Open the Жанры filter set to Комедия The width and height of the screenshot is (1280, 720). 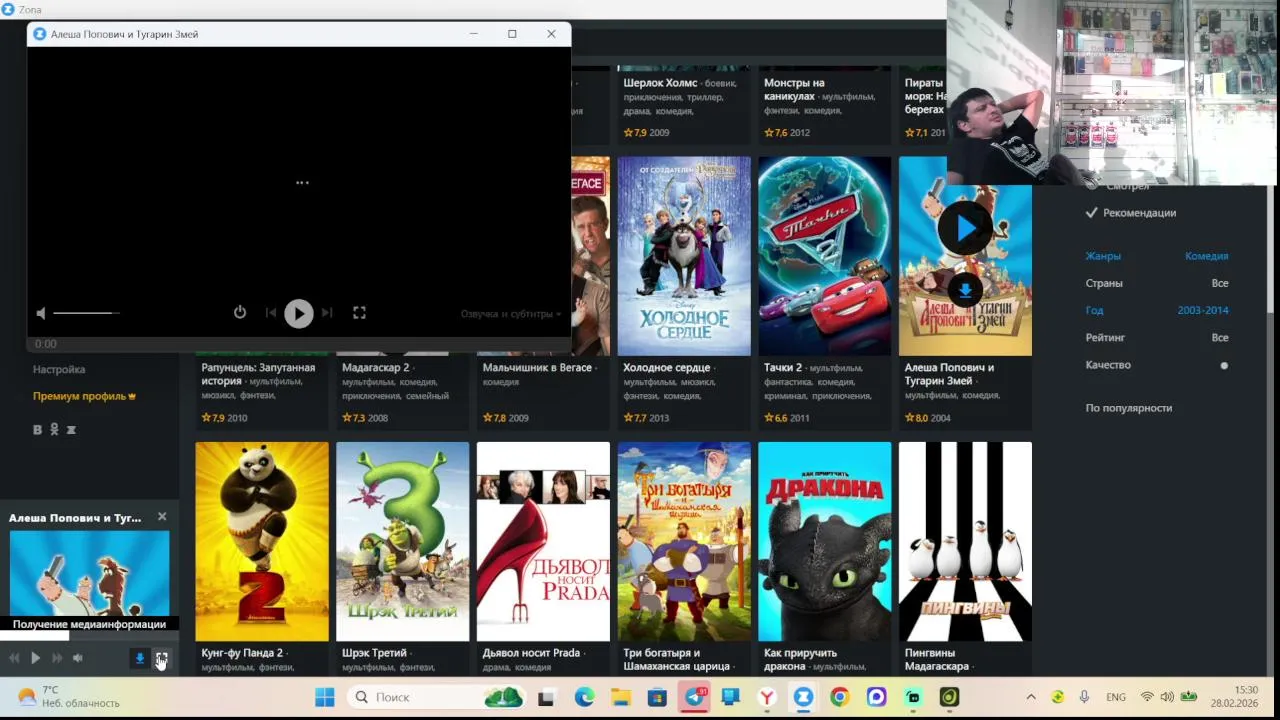(x=1157, y=256)
